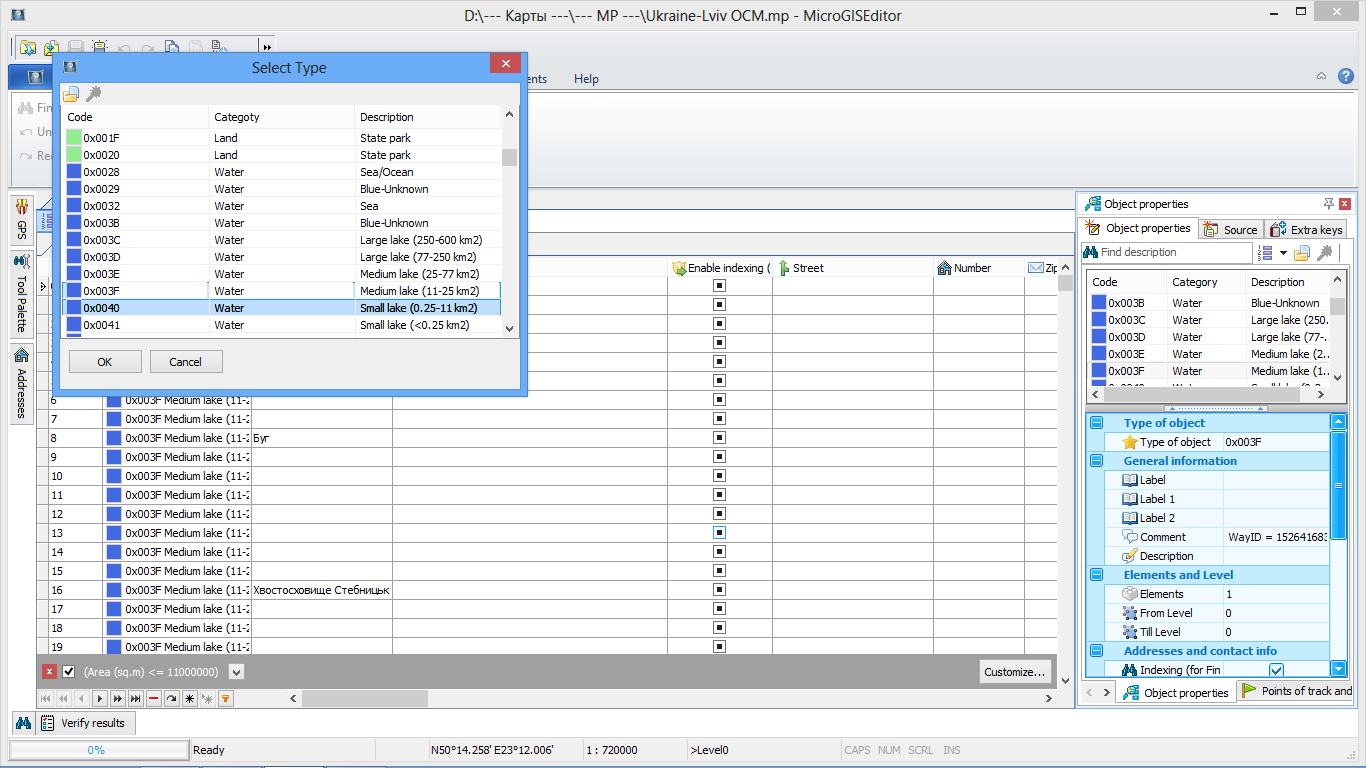Toggle the Area (sq.m) filter checkbox
The image size is (1366, 768).
tap(69, 672)
